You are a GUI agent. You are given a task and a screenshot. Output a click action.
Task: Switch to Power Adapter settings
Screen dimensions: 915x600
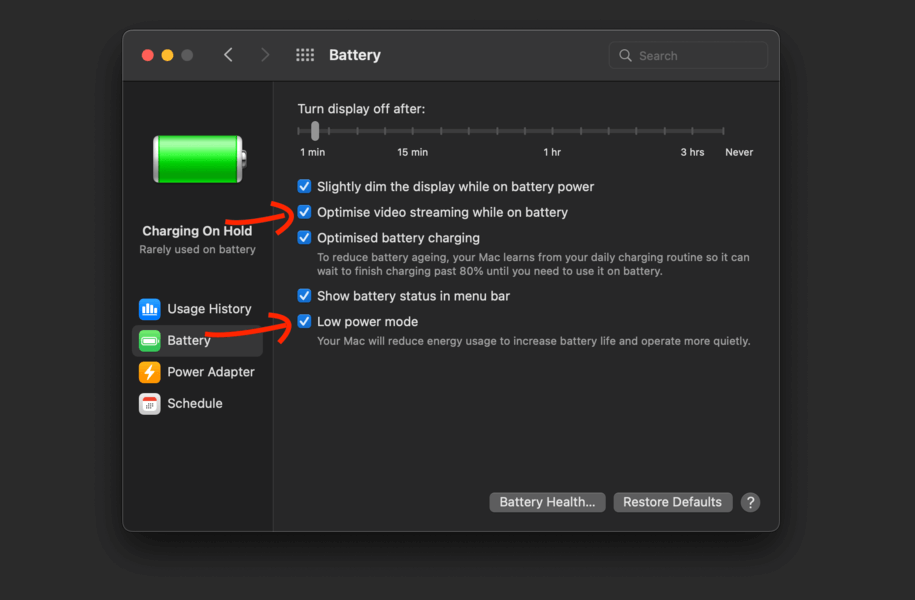(x=197, y=372)
